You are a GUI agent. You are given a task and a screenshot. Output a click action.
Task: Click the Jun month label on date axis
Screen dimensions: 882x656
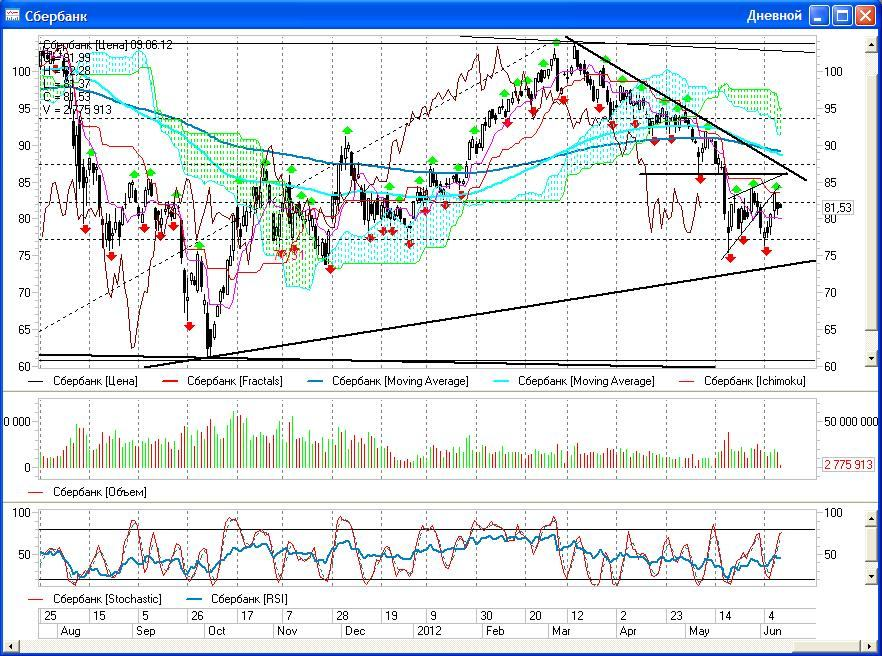772,631
